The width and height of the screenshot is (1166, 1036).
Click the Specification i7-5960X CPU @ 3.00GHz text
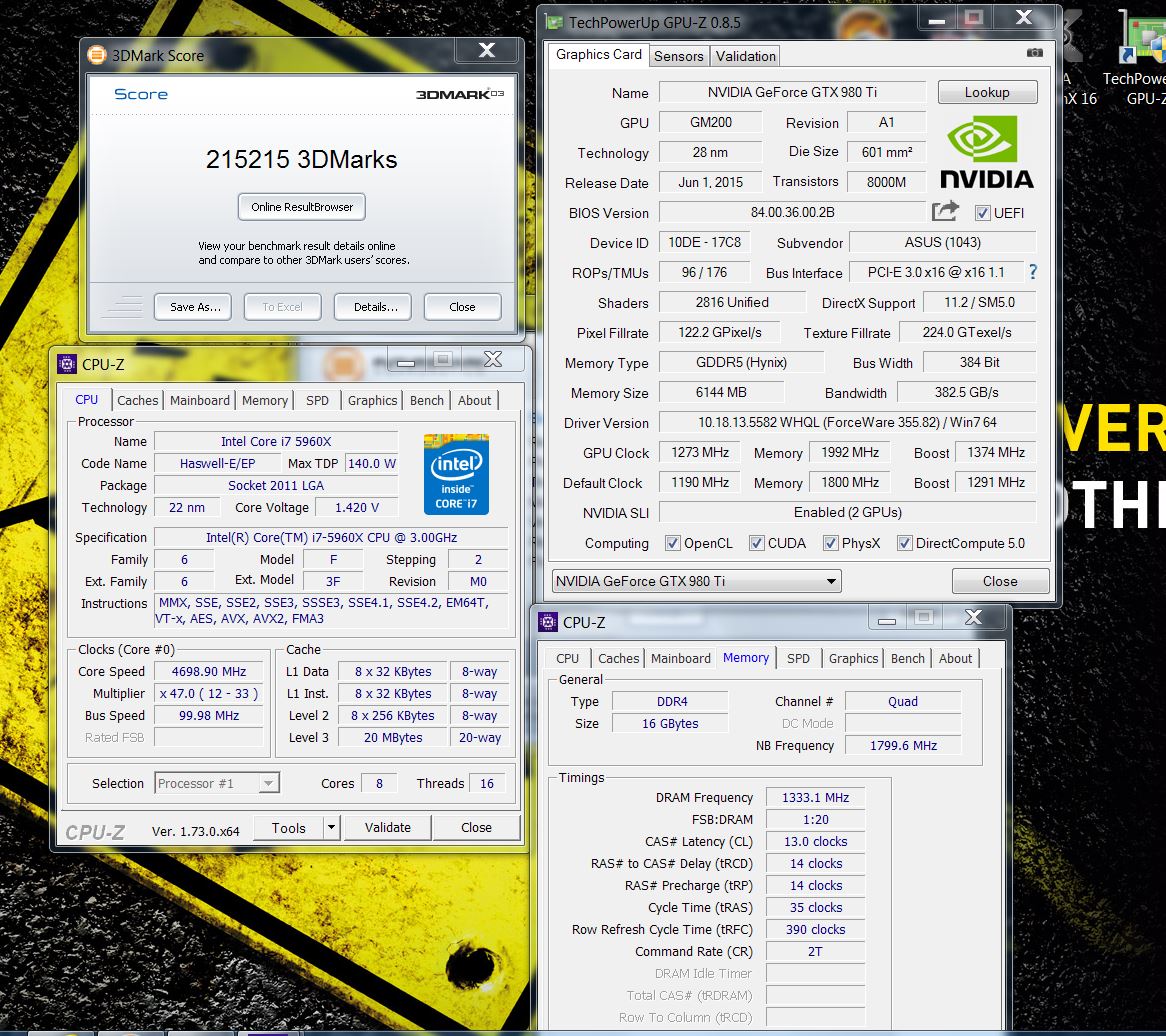332,537
